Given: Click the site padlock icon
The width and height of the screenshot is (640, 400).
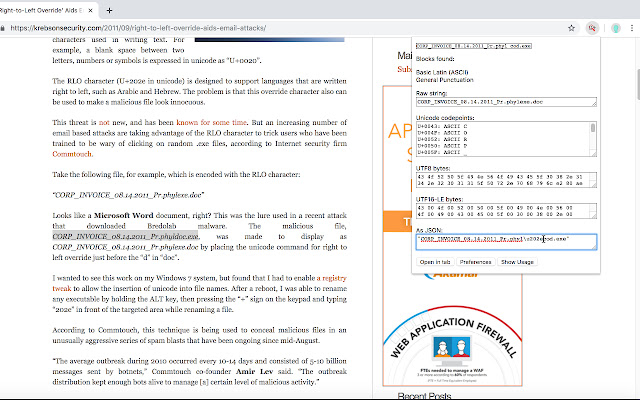Looking at the screenshot, I should coord(3,28).
